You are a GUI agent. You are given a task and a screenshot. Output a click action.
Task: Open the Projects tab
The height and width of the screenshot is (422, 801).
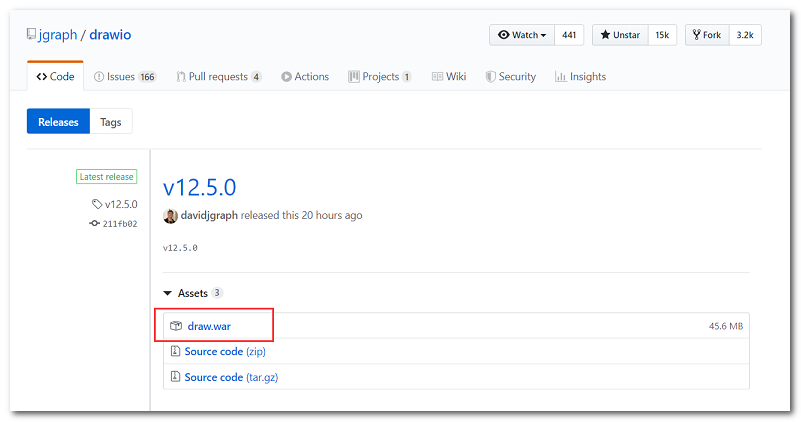380,77
